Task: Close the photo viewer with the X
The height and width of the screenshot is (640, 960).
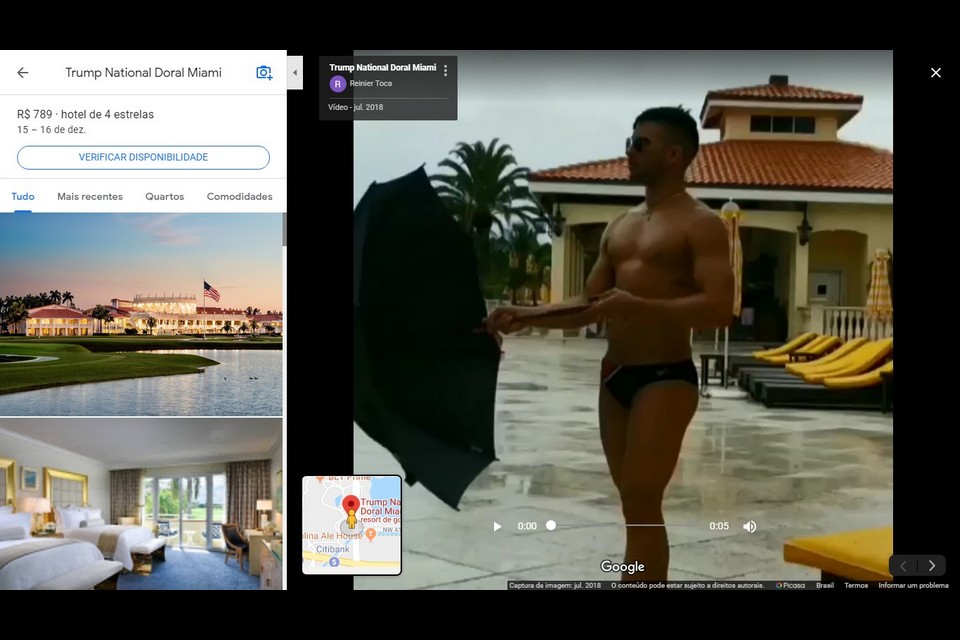Action: [936, 72]
